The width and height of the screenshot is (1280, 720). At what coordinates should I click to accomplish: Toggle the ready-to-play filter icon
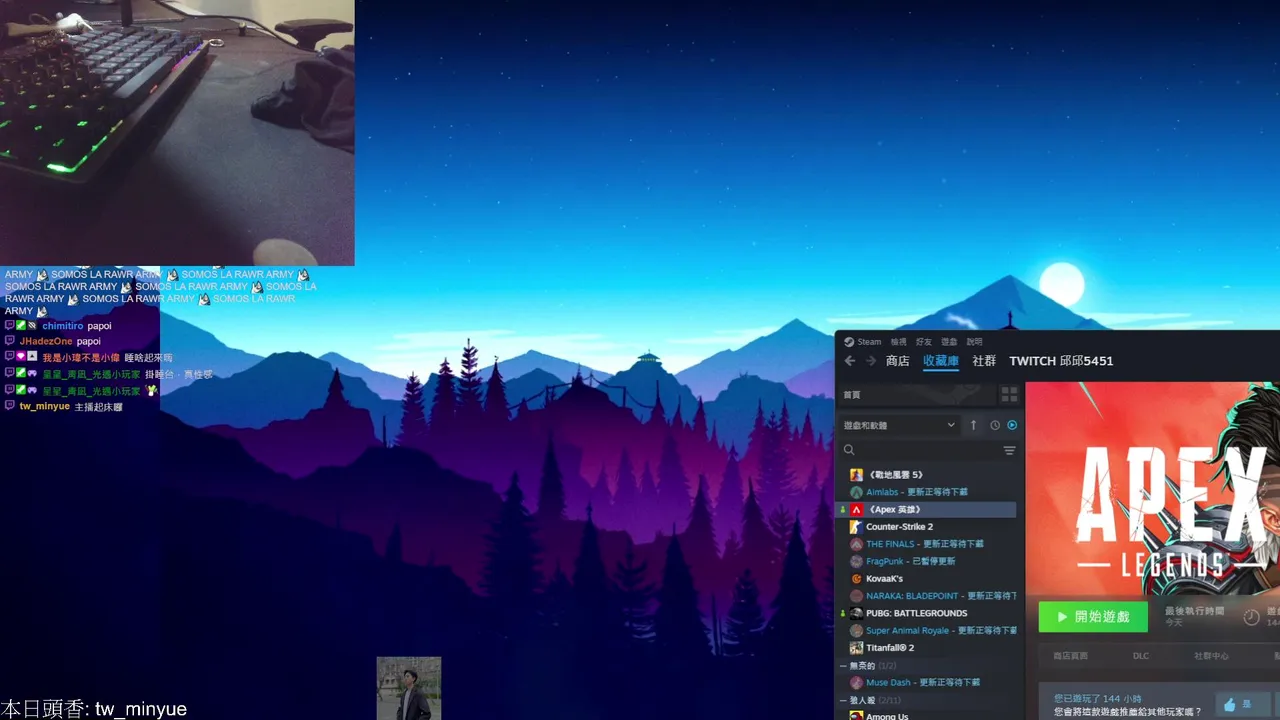tap(1012, 425)
